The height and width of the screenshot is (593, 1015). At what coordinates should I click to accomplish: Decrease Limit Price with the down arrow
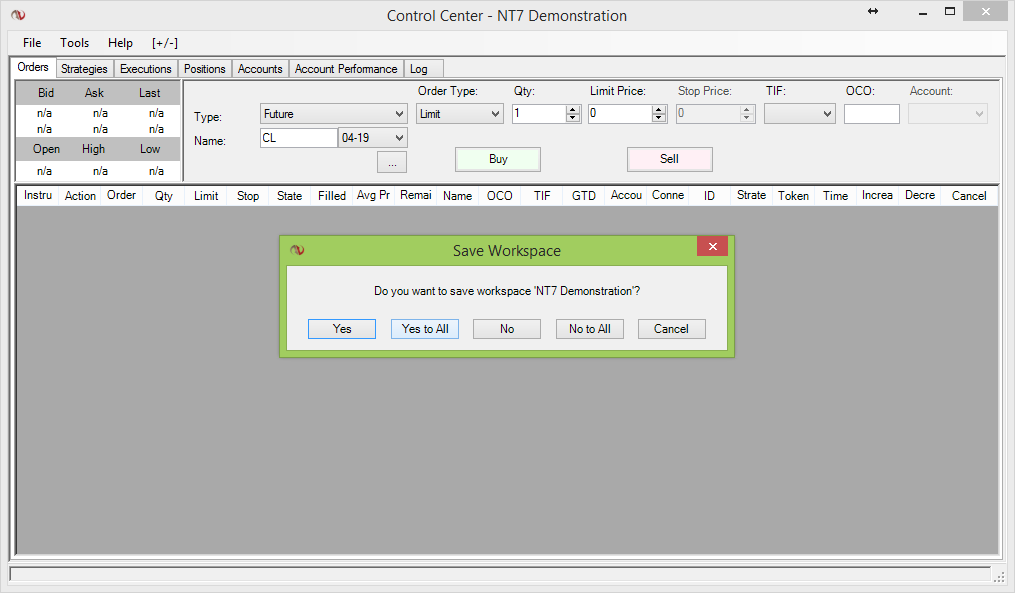(659, 118)
